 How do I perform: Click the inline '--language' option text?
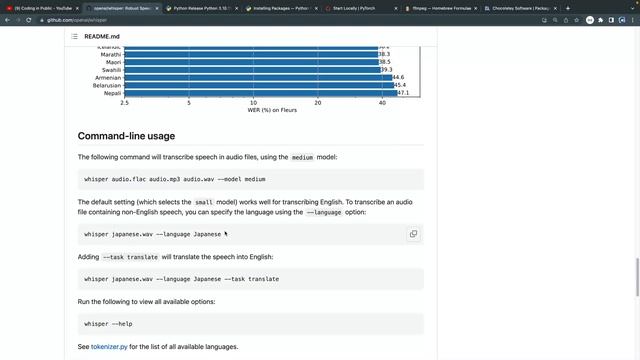tap(324, 212)
